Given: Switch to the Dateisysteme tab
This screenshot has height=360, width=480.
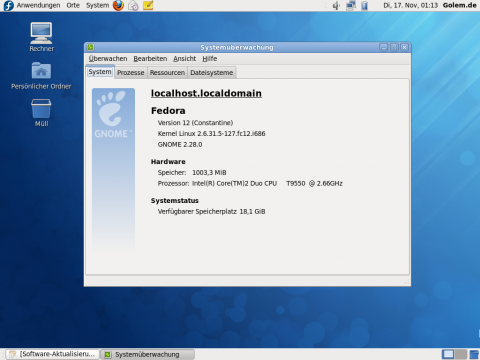Looking at the screenshot, I should tap(212, 73).
